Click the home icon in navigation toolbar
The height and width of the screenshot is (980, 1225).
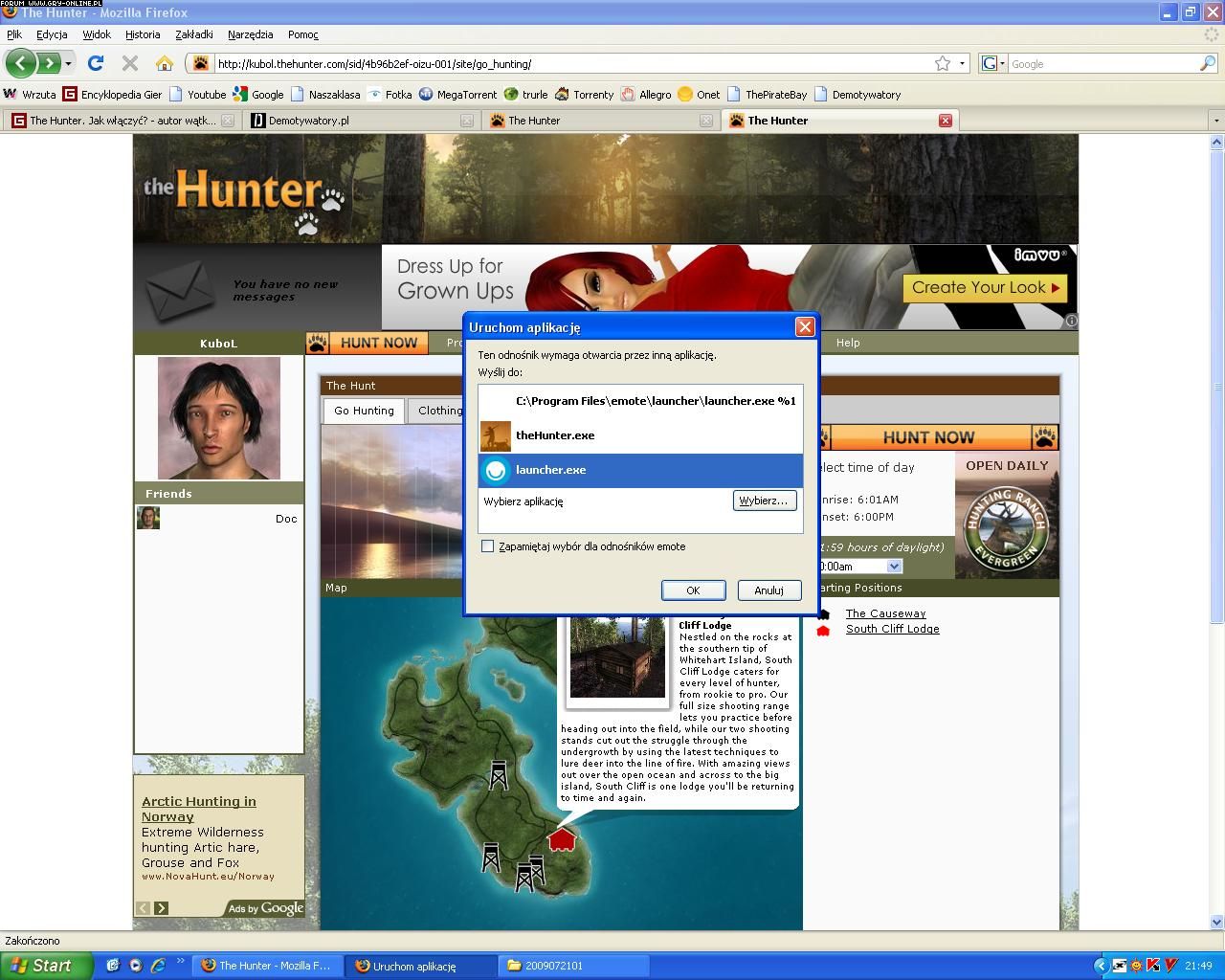coord(165,63)
